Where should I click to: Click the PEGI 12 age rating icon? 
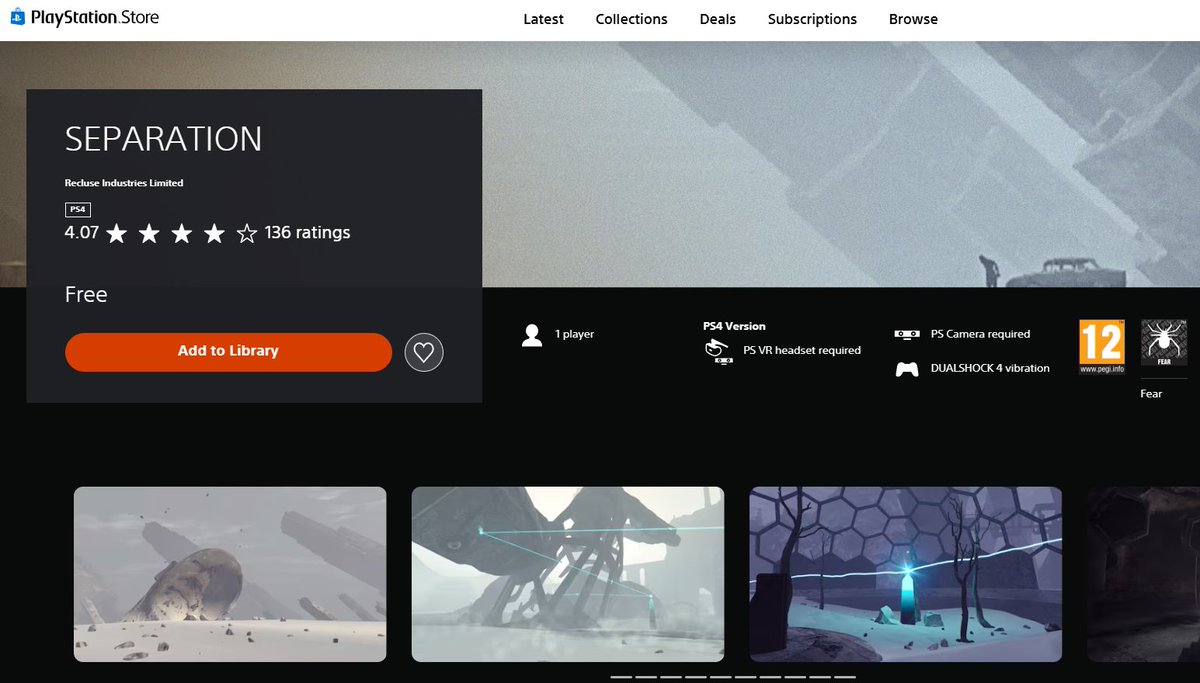[x=1102, y=347]
